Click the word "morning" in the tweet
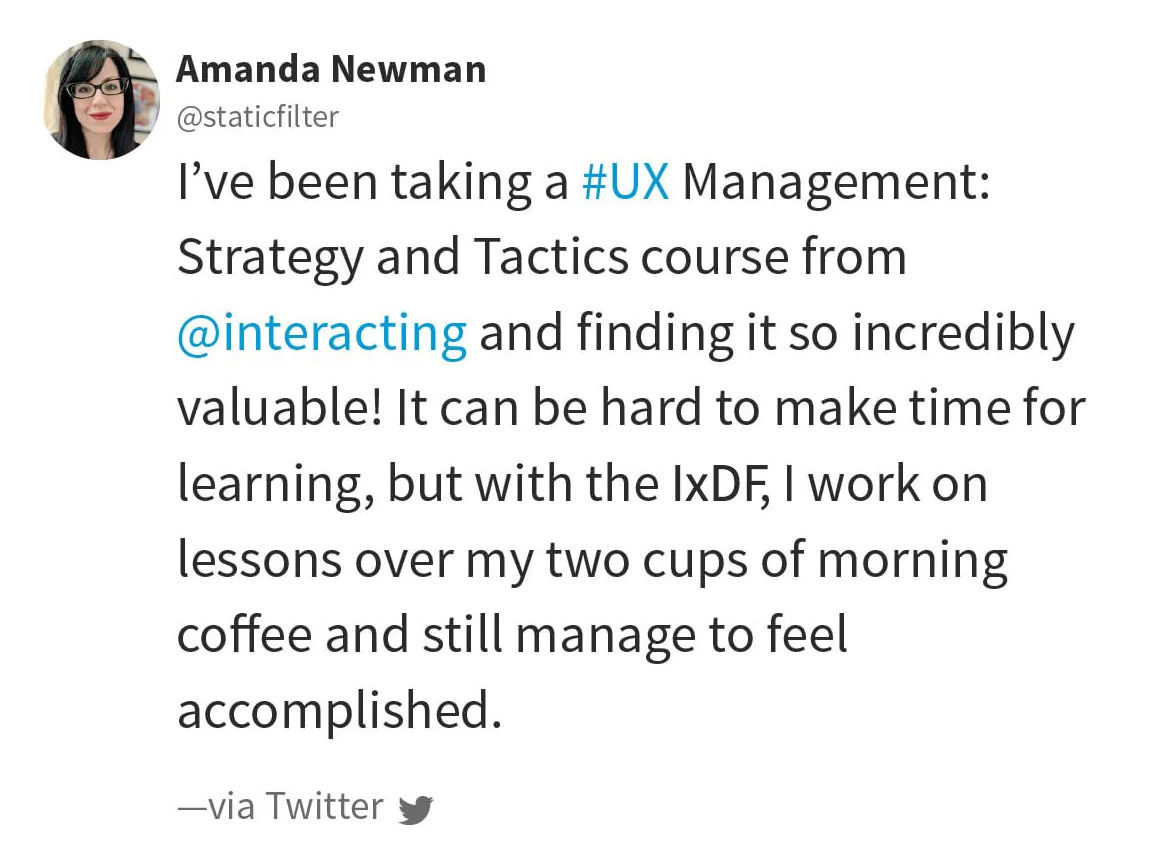Image resolution: width=1160 pixels, height=860 pixels. point(912,562)
